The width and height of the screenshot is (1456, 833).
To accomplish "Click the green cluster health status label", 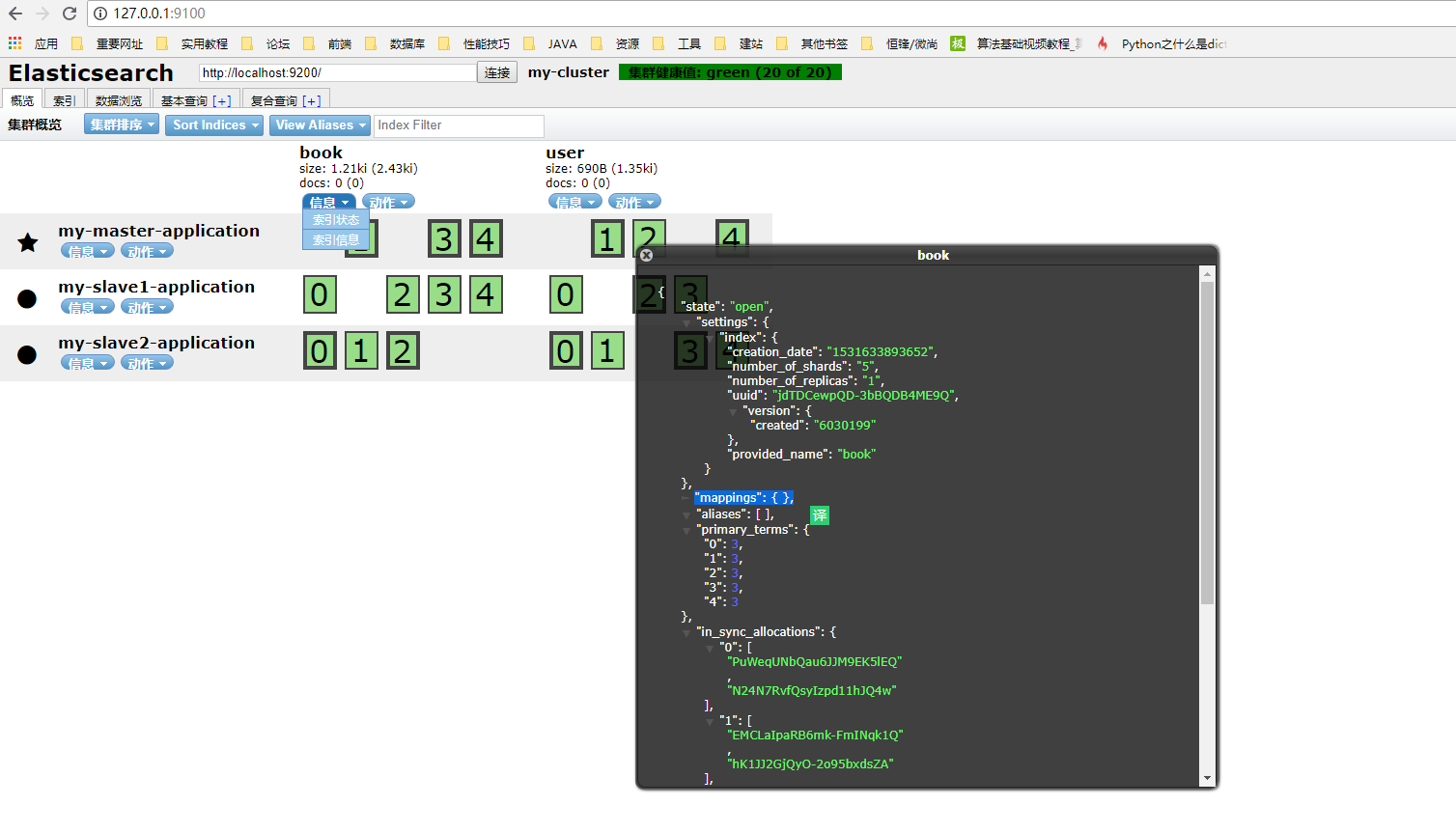I will pos(730,72).
